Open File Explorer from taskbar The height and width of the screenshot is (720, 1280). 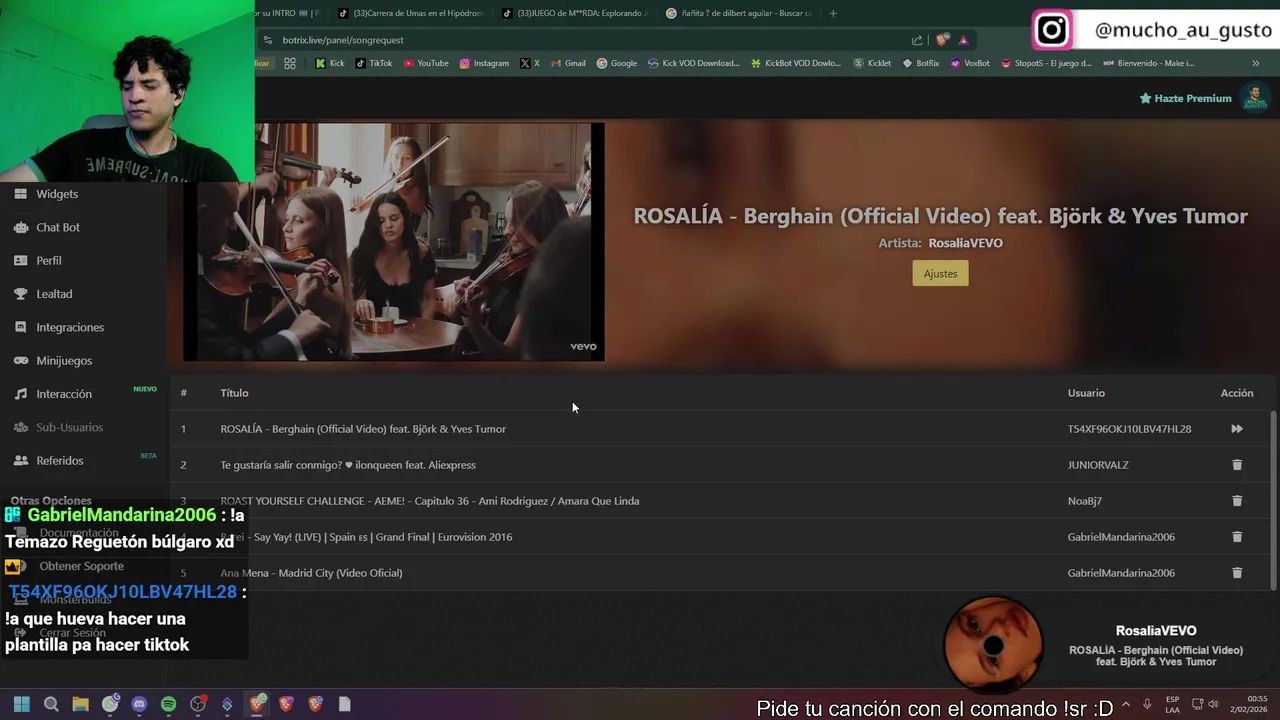click(80, 704)
